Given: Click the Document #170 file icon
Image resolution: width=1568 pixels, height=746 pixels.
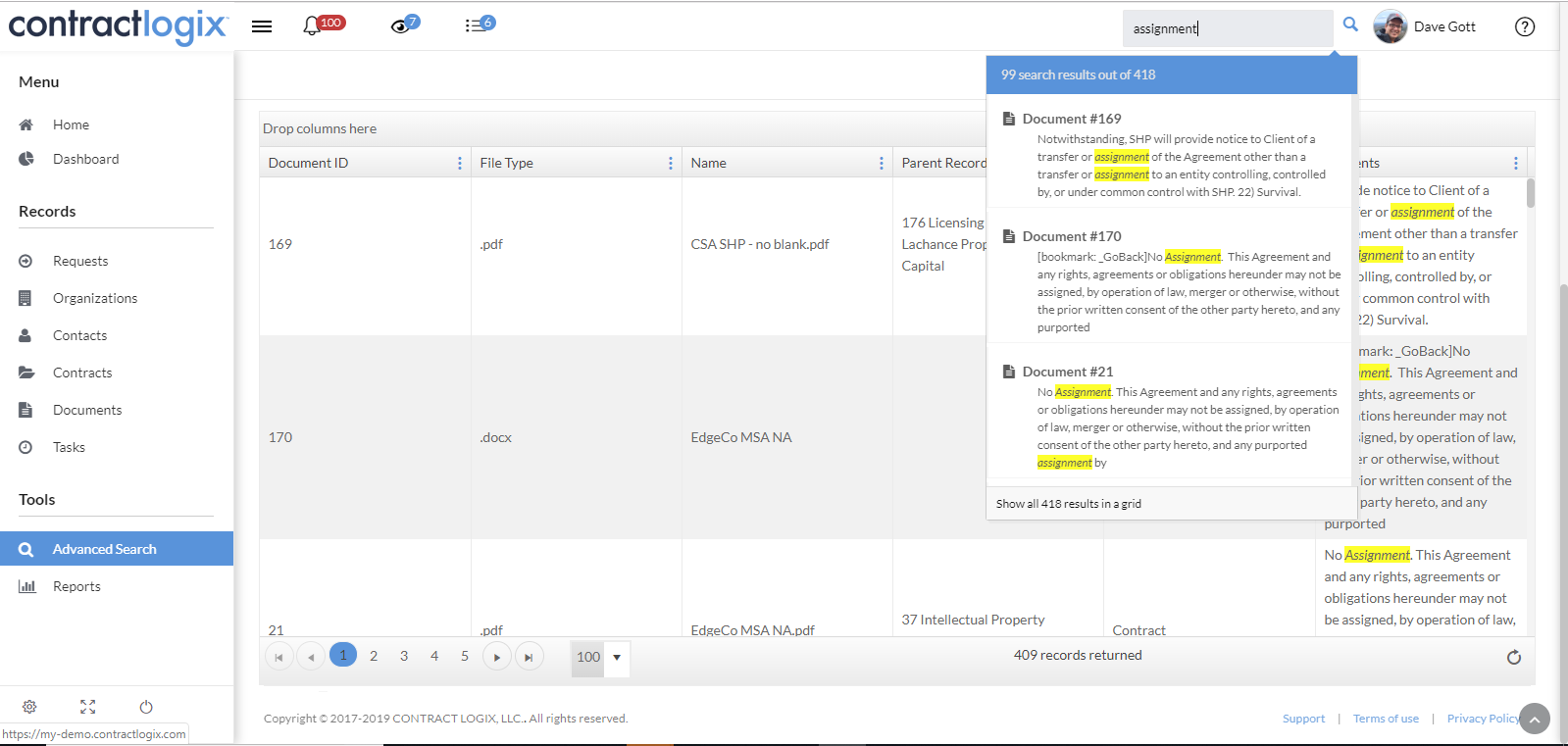Looking at the screenshot, I should [1008, 236].
